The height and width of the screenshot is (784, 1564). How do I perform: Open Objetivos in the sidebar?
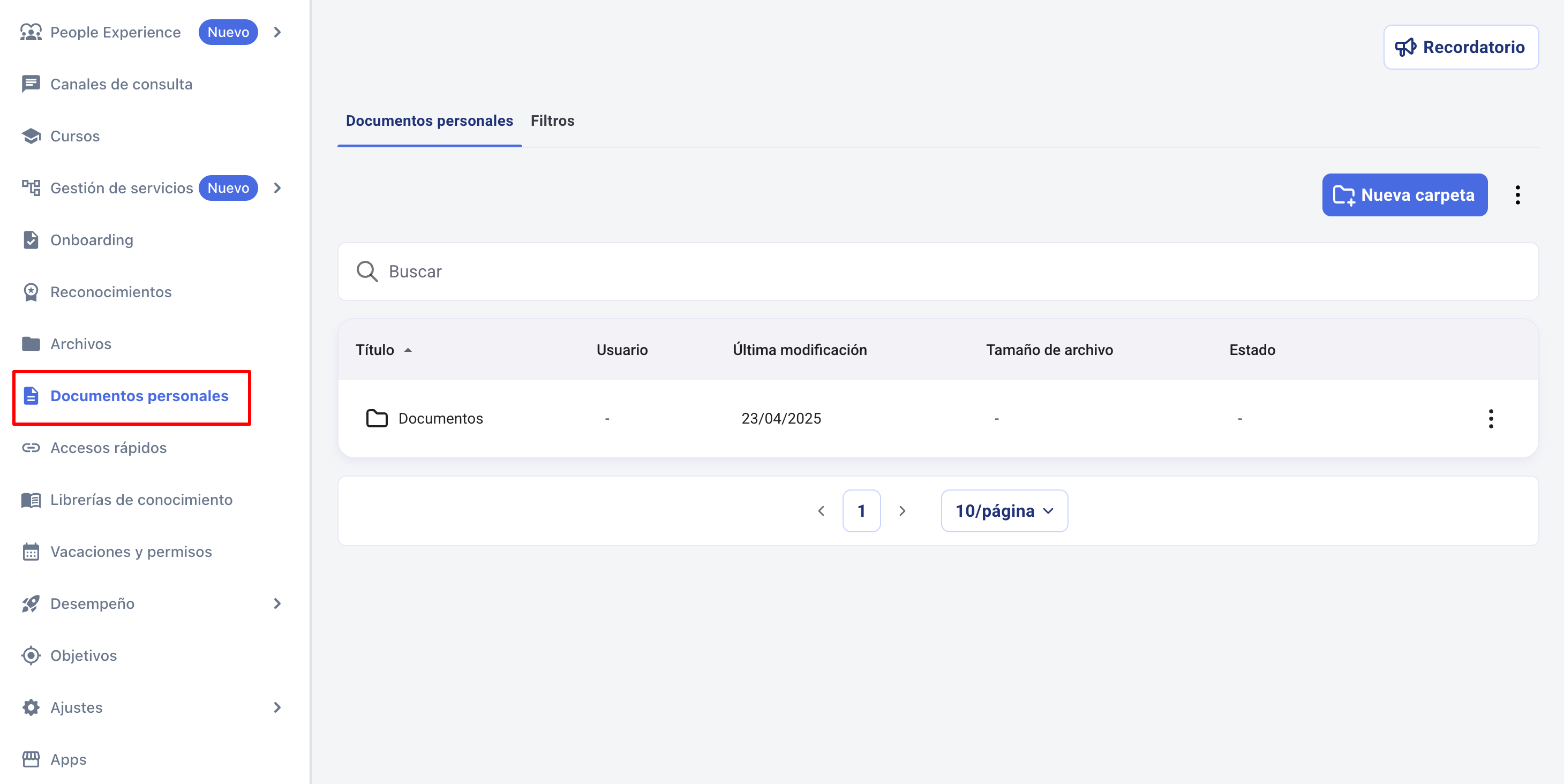[x=83, y=655]
